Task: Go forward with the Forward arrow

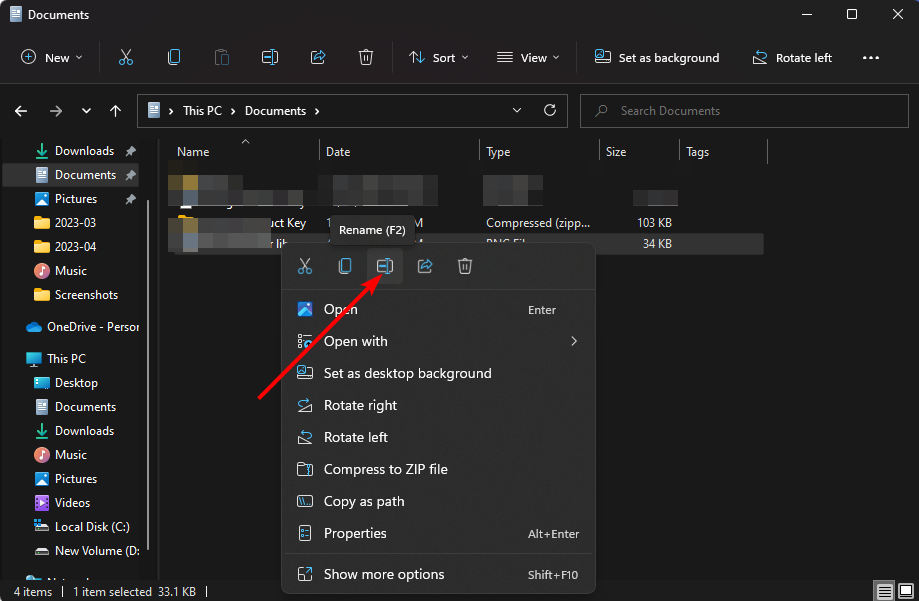Action: 56,111
